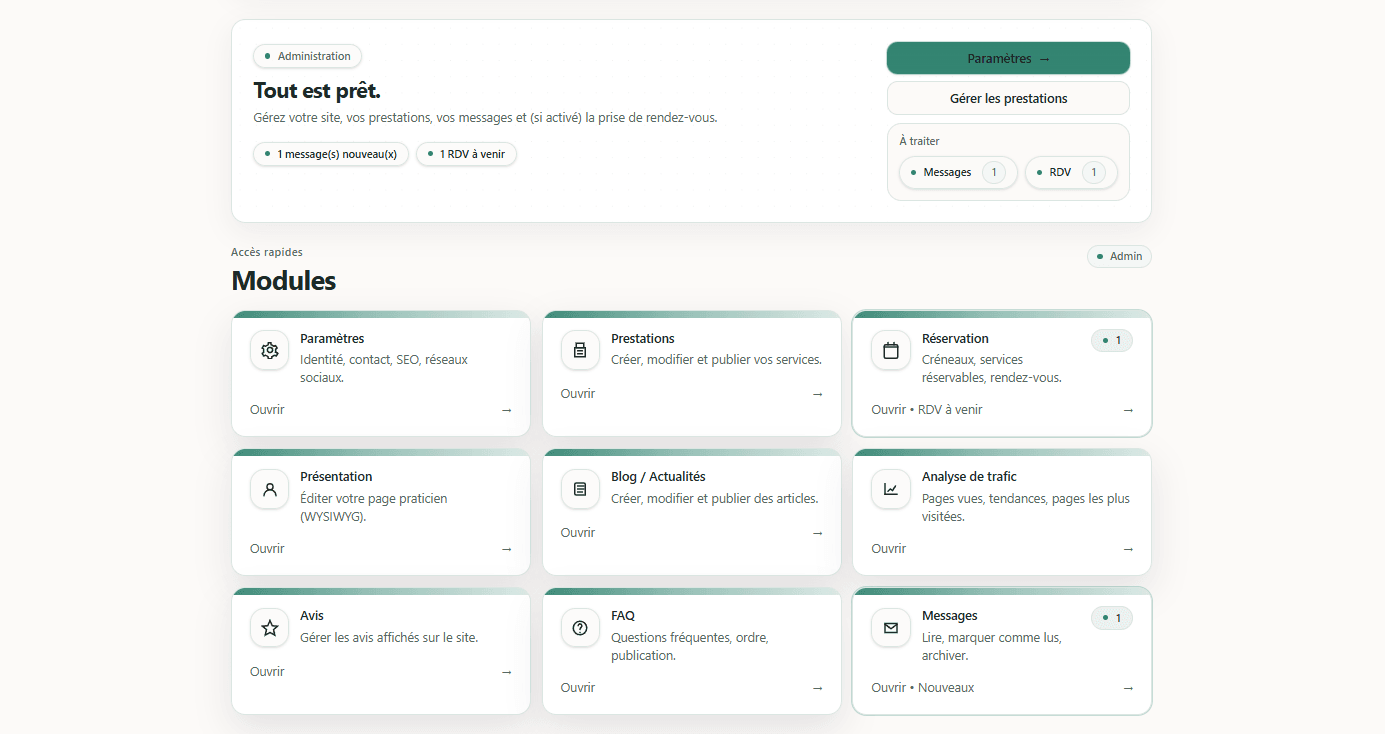Click the RDV chip showing 1 pending
The image size is (1385, 734).
tap(1071, 172)
